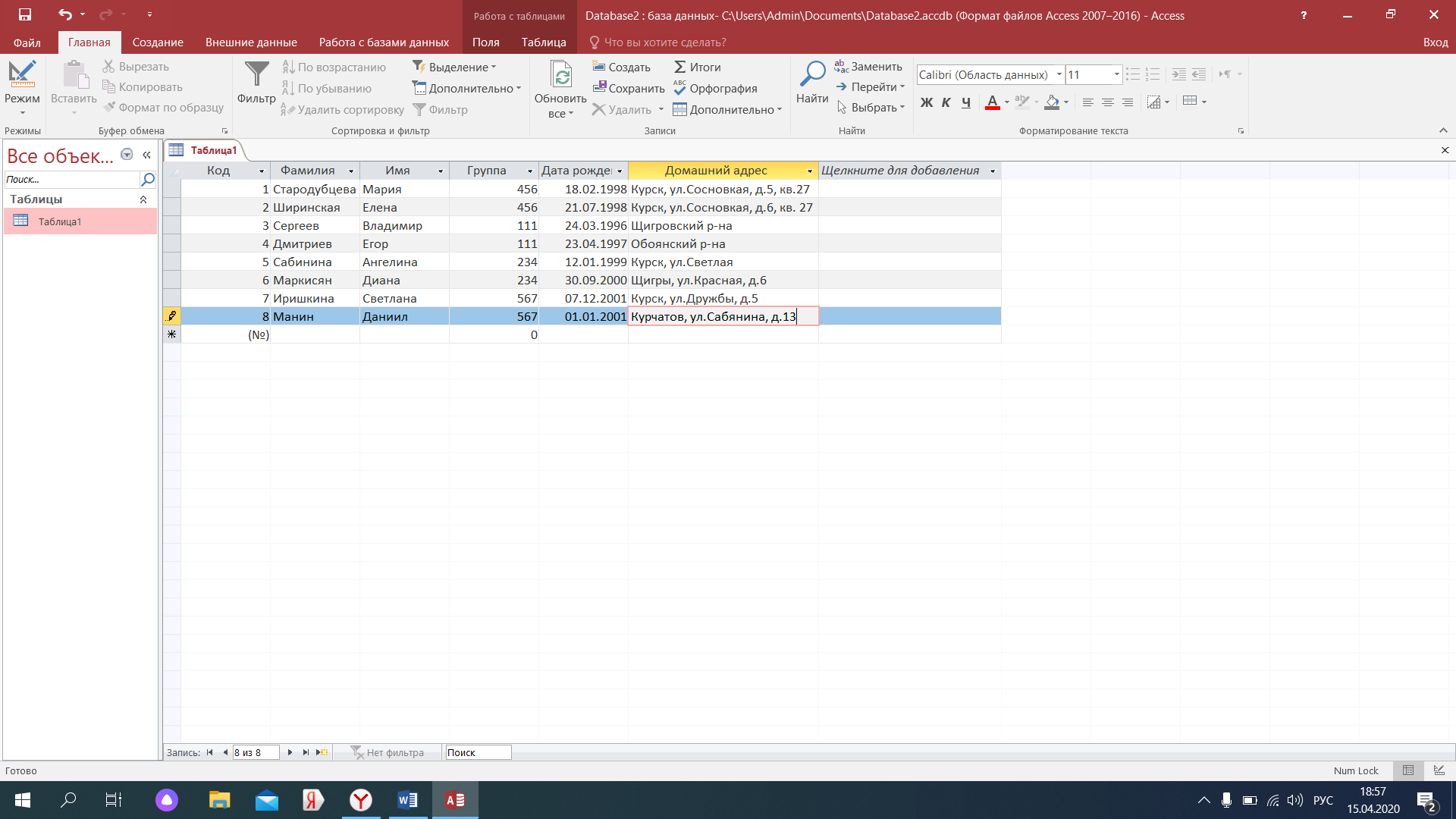This screenshot has height=819, width=1456.
Task: Click Сохранить record button
Action: coord(628,88)
